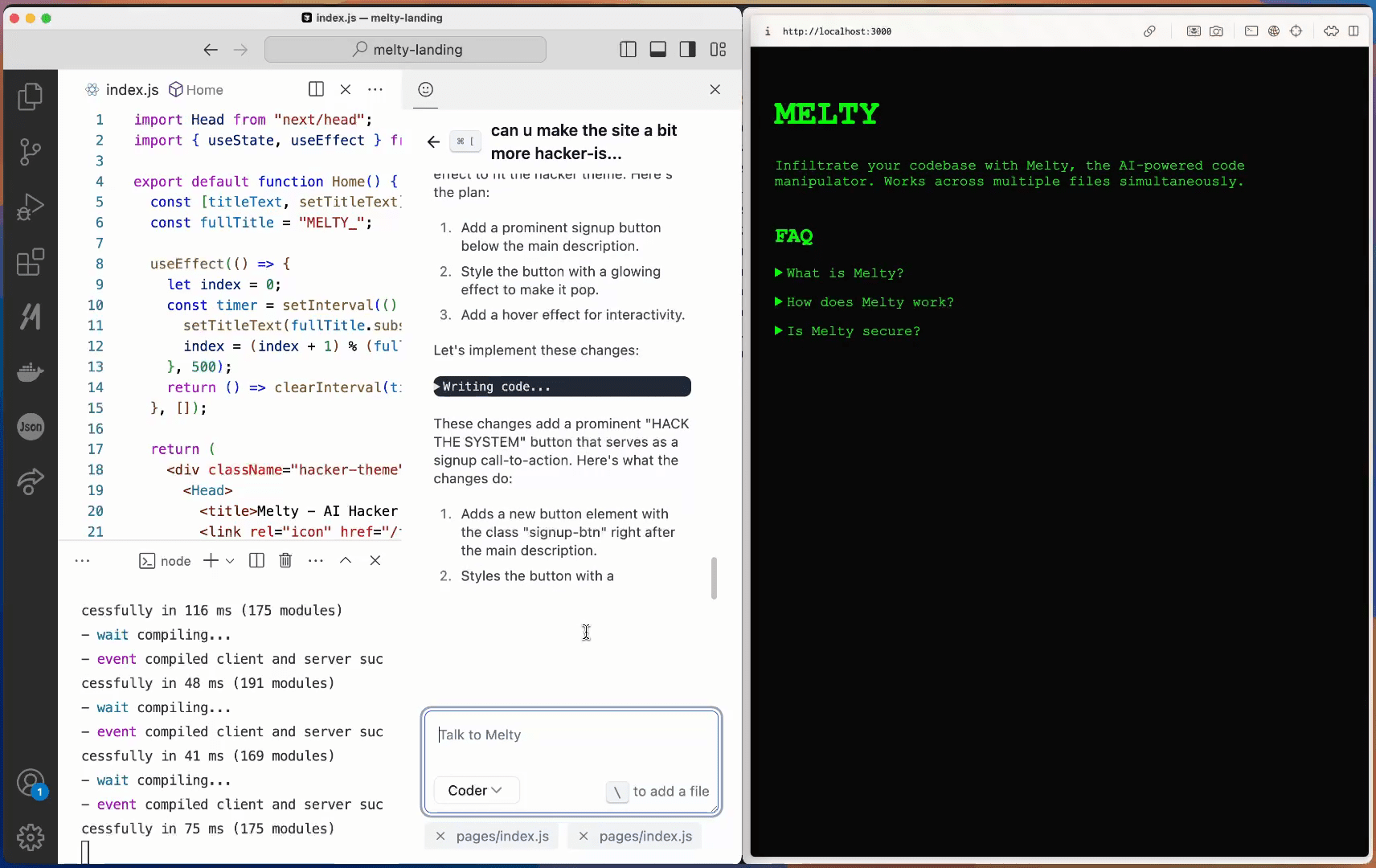
Task: Open the Extensions view
Action: pyautogui.click(x=30, y=262)
